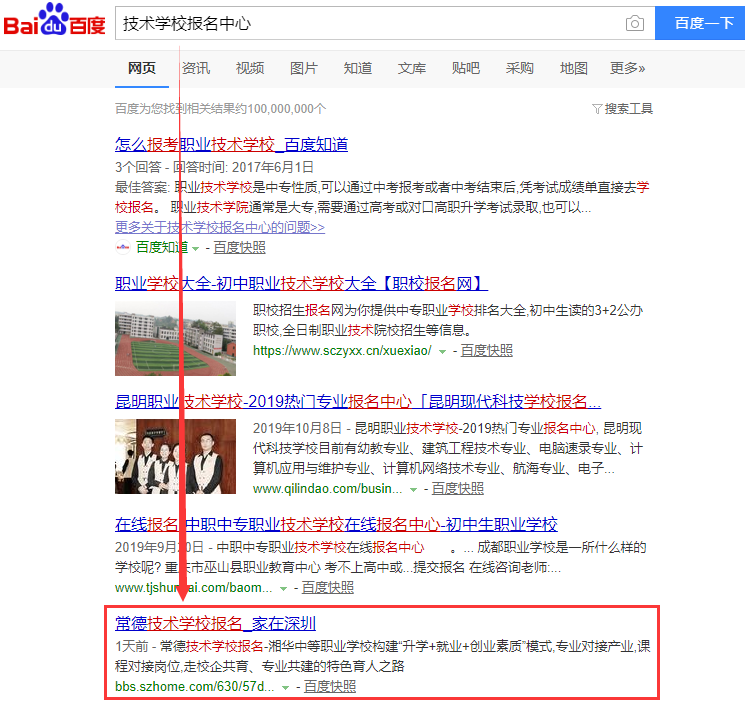Click the uniformed students thumbnail image
This screenshot has width=745, height=709.
tap(175, 457)
